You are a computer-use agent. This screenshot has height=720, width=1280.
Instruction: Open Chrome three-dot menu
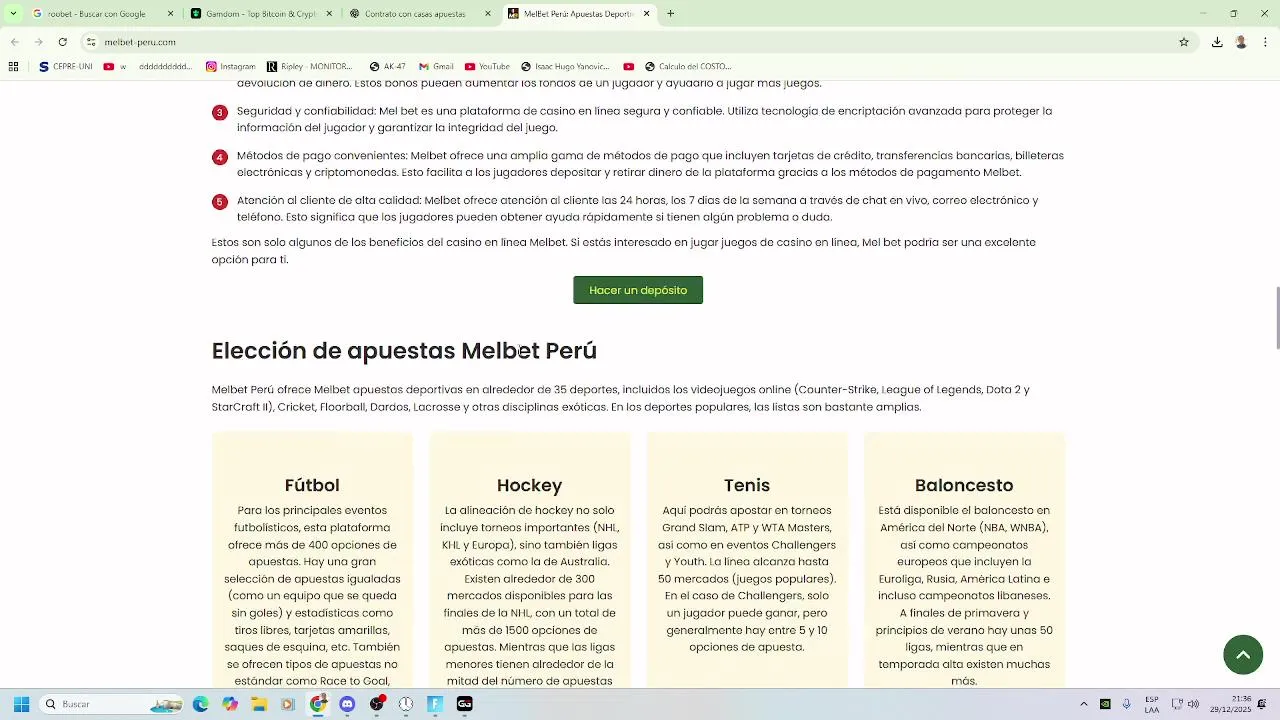coord(1265,42)
